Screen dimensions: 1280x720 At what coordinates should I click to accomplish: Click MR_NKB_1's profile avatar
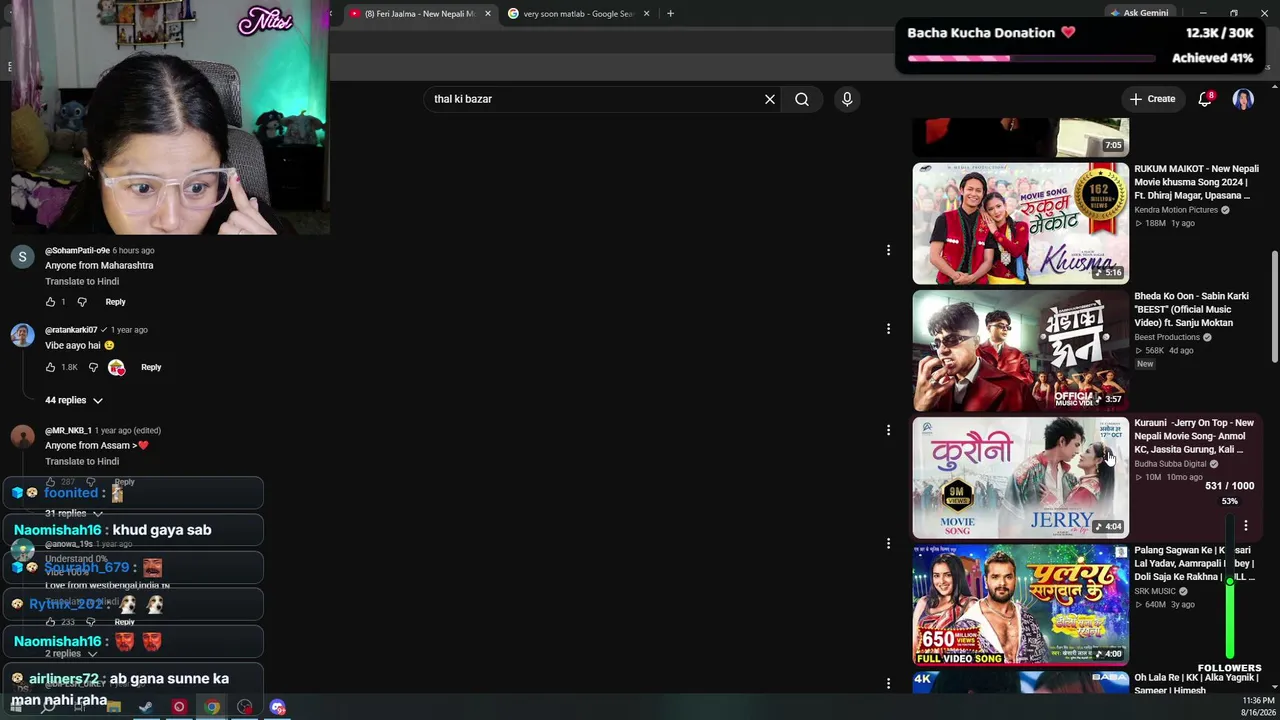[x=23, y=436]
